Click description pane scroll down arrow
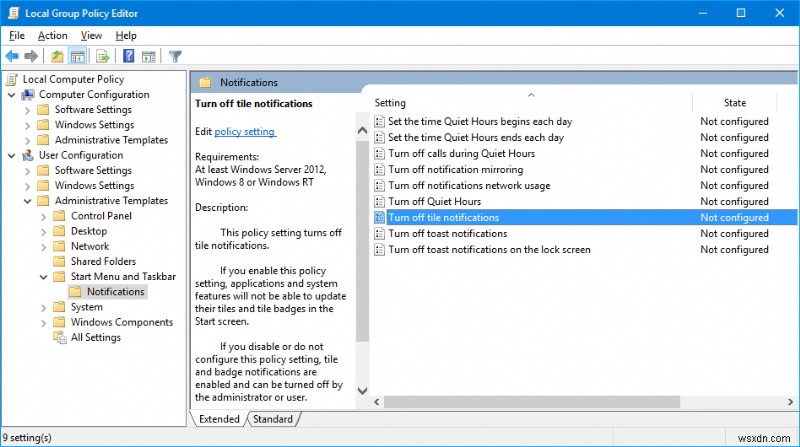 coord(362,391)
